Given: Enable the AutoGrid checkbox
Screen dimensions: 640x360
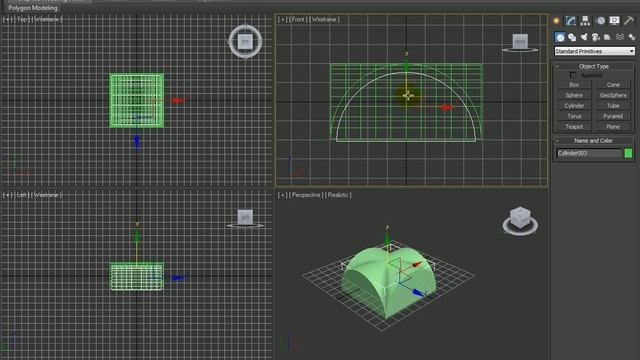Looking at the screenshot, I should (573, 75).
